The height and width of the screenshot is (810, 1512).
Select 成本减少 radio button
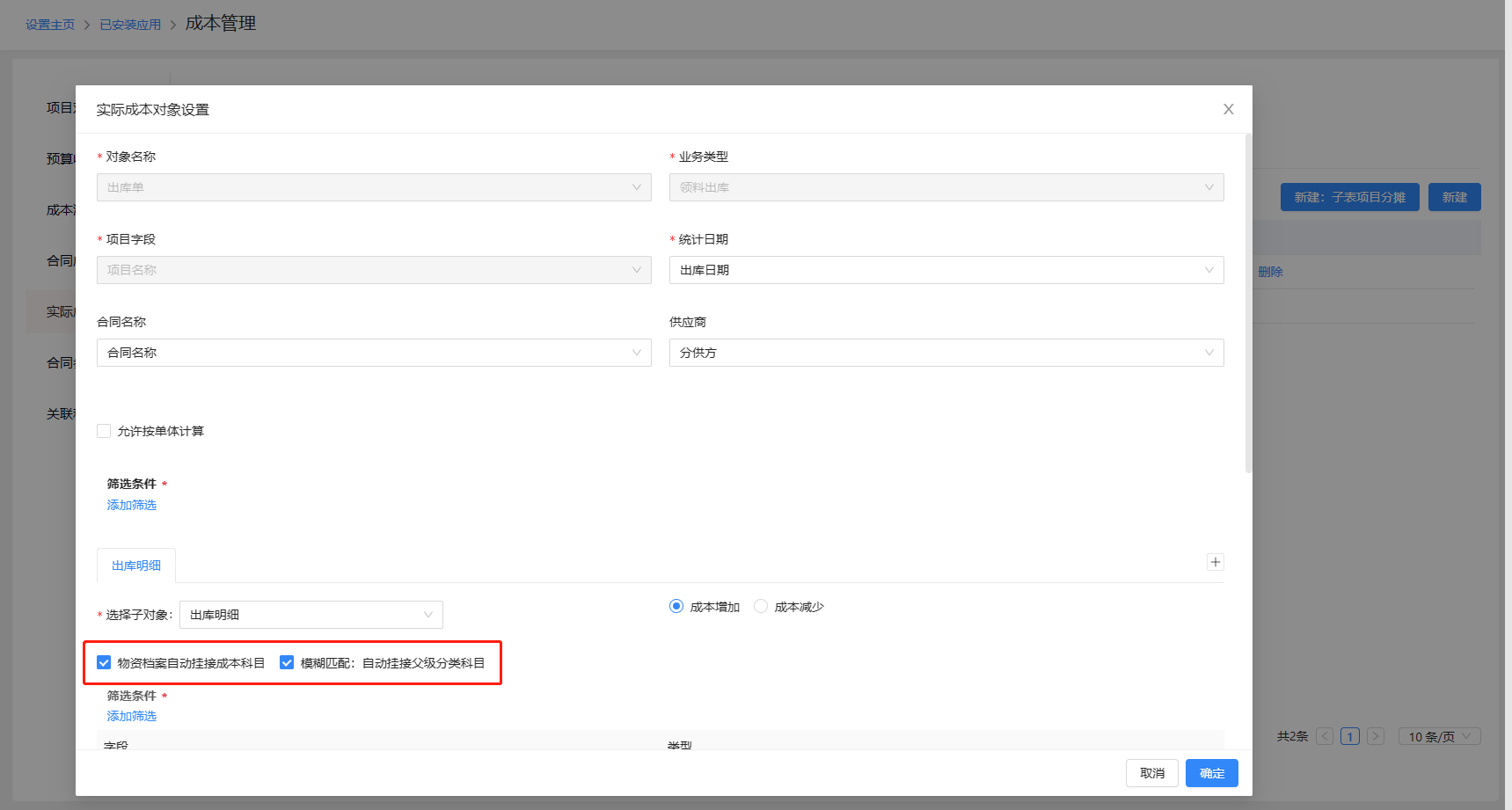pos(761,607)
